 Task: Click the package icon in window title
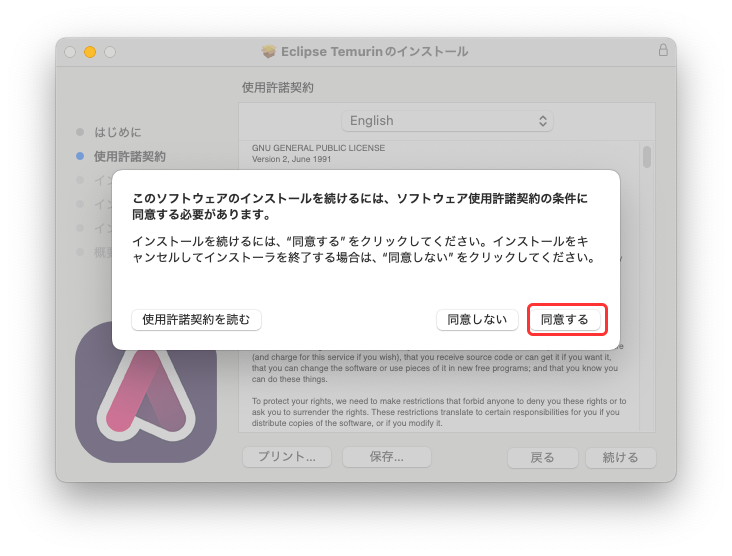(268, 51)
